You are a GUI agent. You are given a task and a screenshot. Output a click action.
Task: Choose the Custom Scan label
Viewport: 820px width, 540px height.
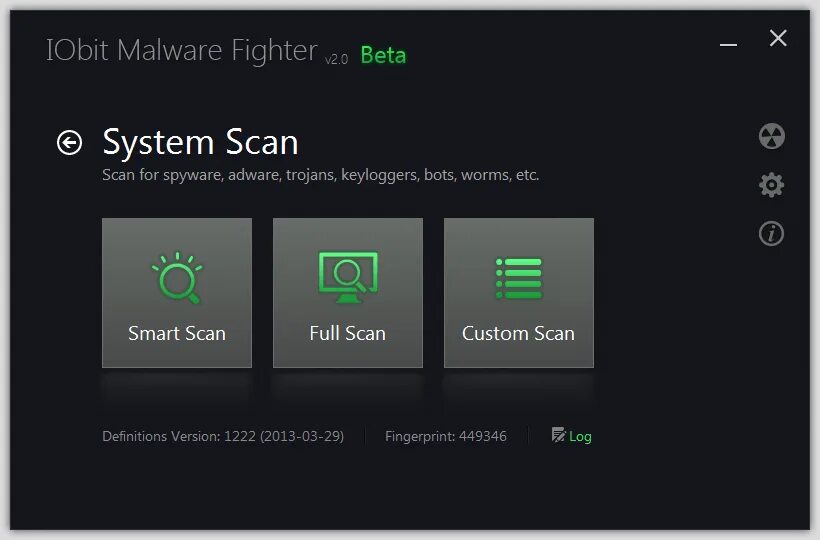(x=518, y=333)
